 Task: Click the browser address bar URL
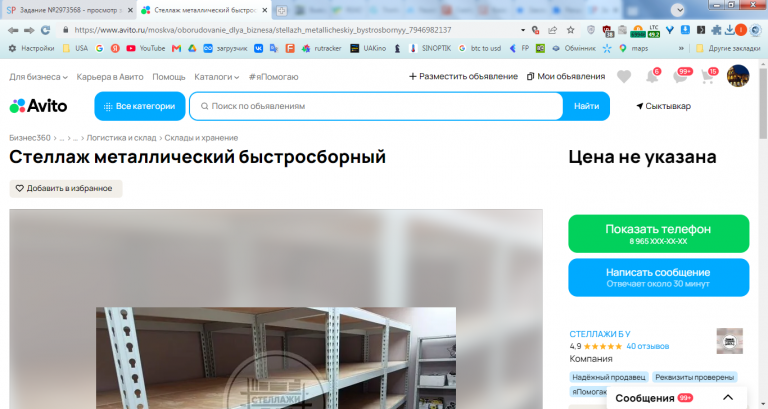coord(263,30)
